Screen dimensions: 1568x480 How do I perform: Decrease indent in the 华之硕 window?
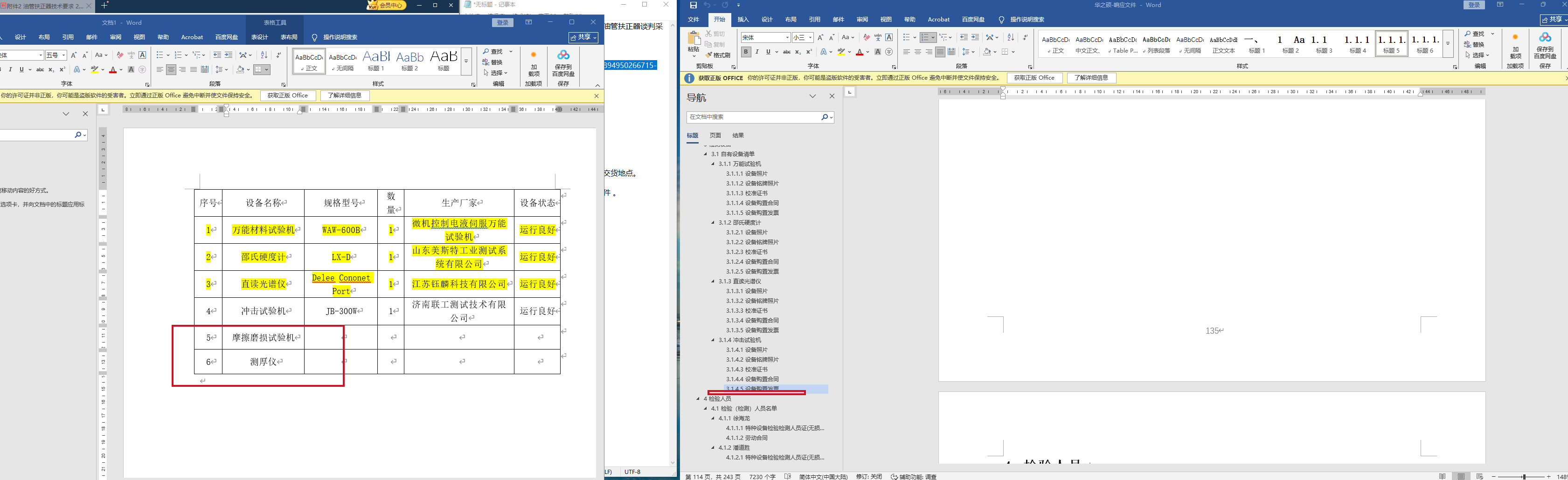pos(964,37)
